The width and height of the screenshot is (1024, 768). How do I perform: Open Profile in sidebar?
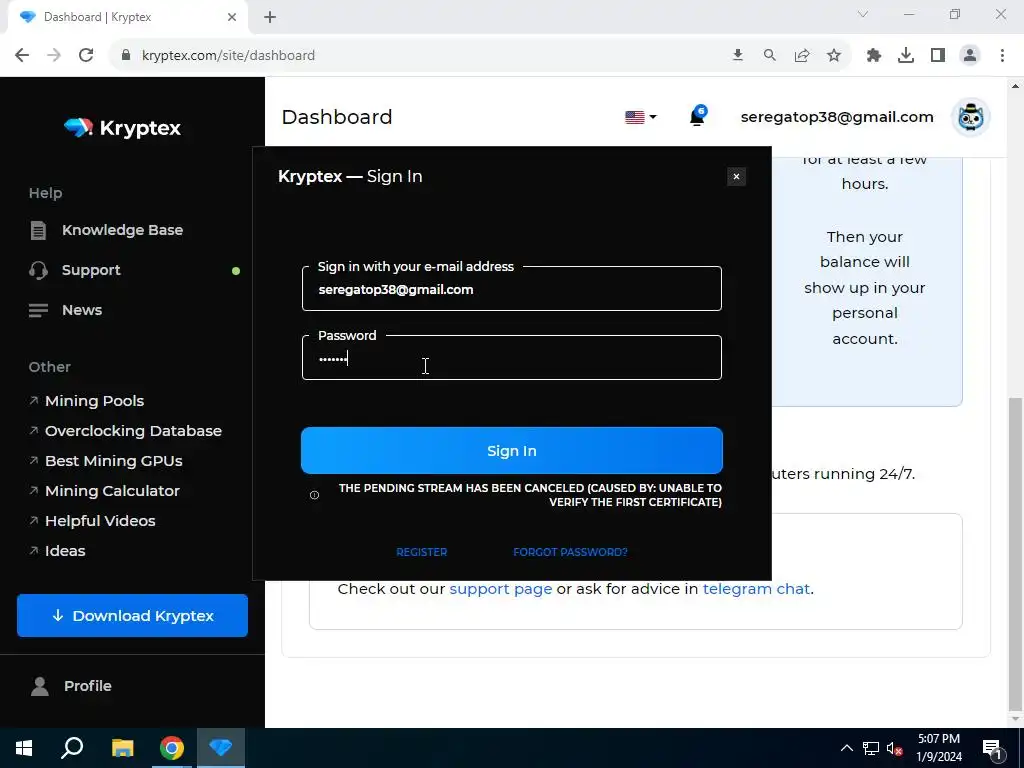[88, 686]
